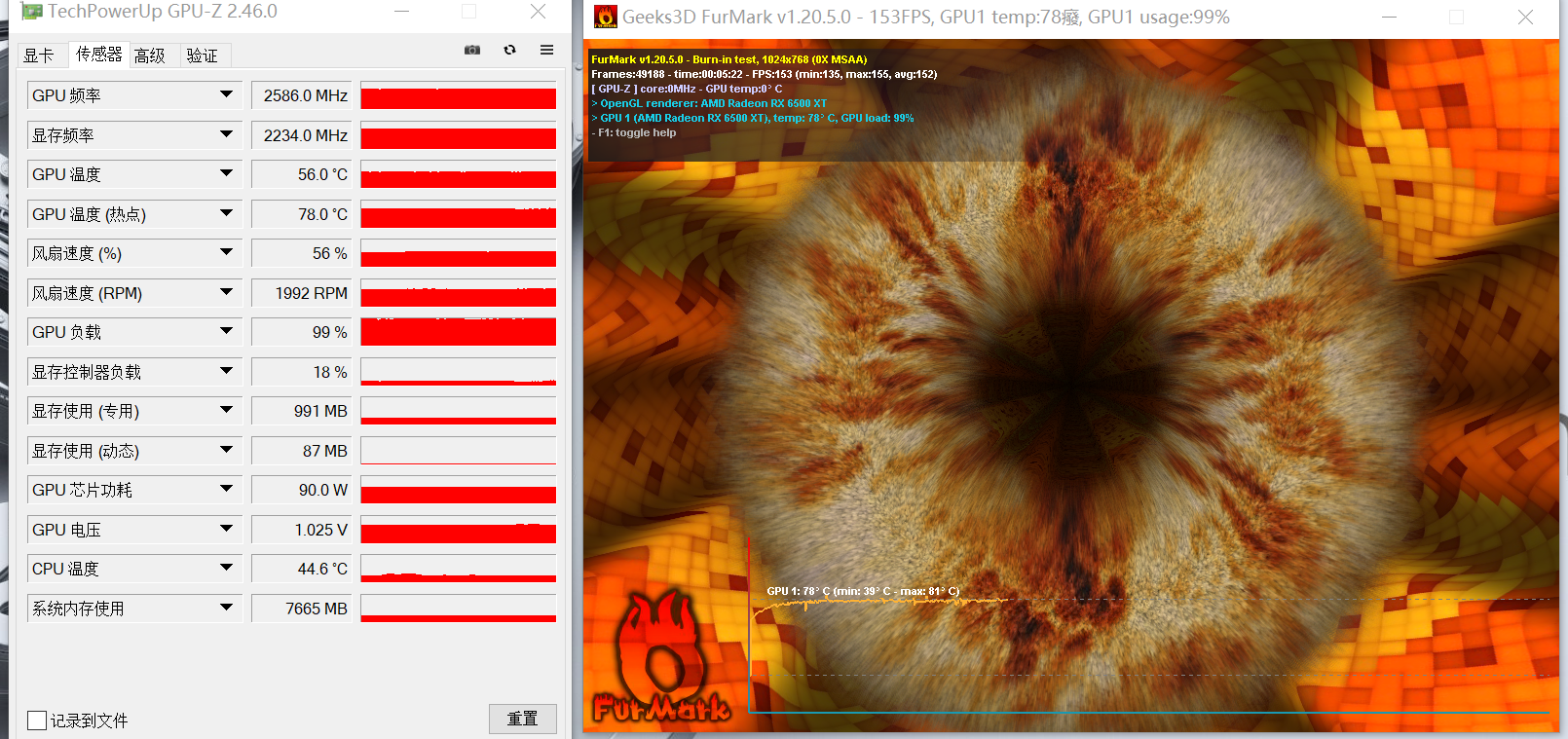Viewport: 1568px width, 739px height.
Task: Click the GPU-Z title bar app icon
Action: (x=32, y=12)
